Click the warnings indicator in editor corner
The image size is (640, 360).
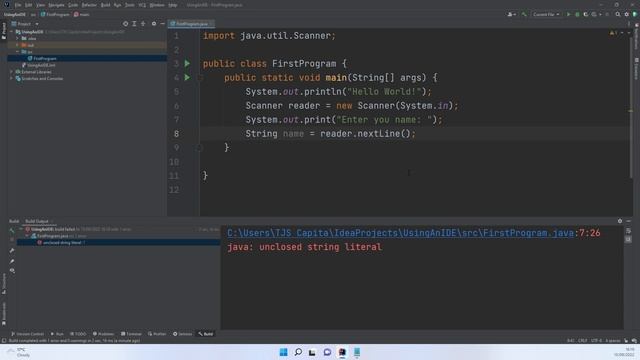(613, 33)
